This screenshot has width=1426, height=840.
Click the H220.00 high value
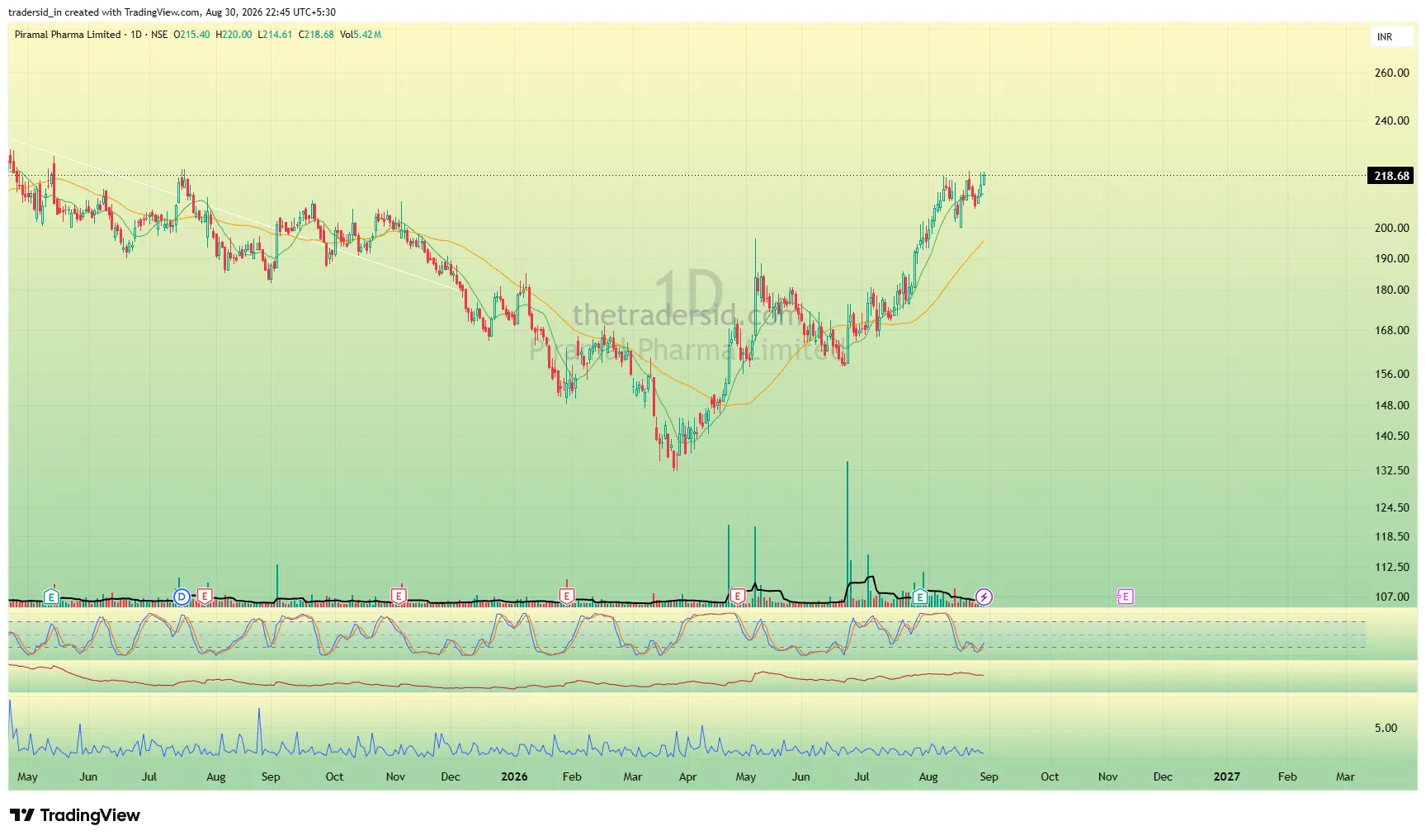(x=234, y=35)
